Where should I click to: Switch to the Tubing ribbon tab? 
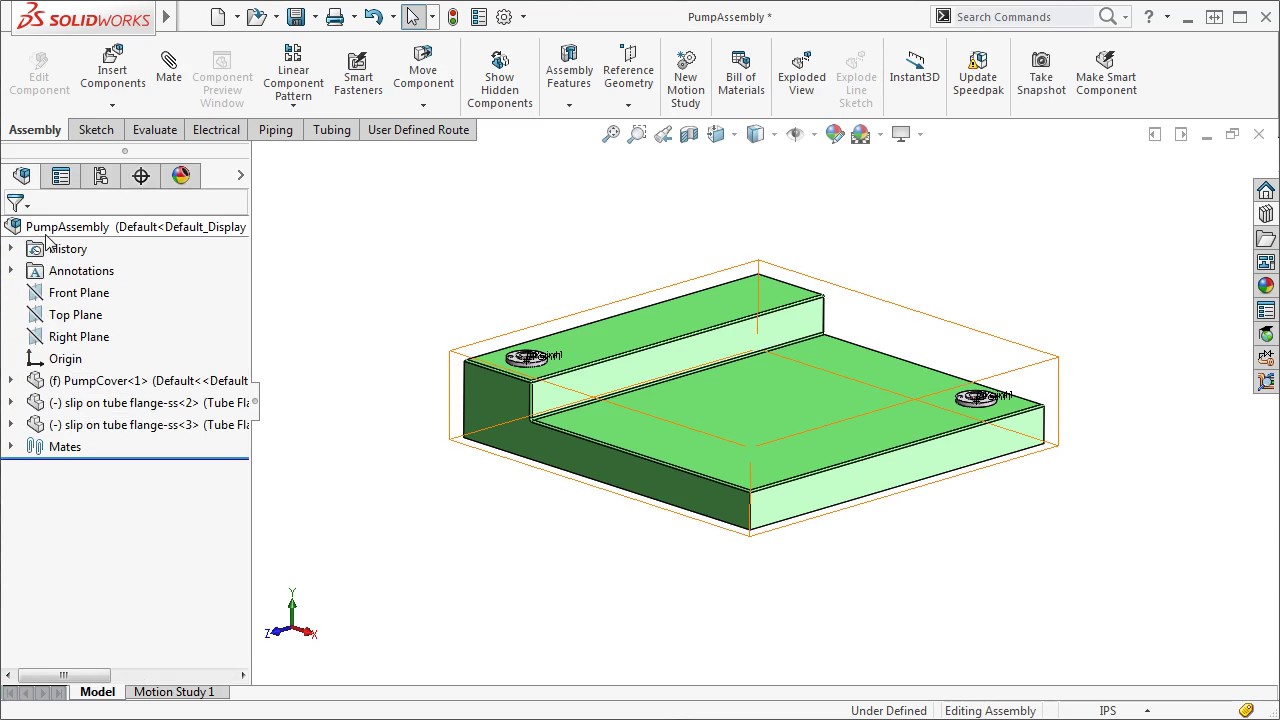332,130
